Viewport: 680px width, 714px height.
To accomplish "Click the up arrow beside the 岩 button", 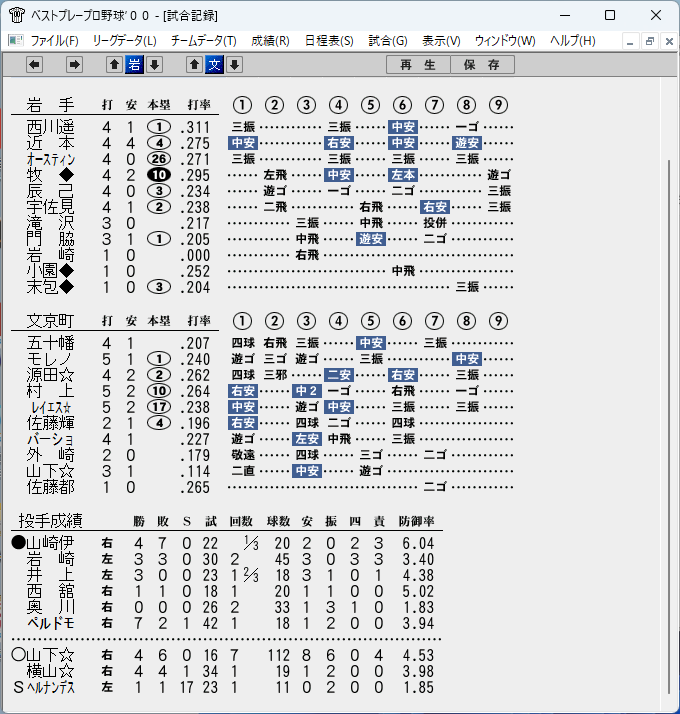I will 114,65.
